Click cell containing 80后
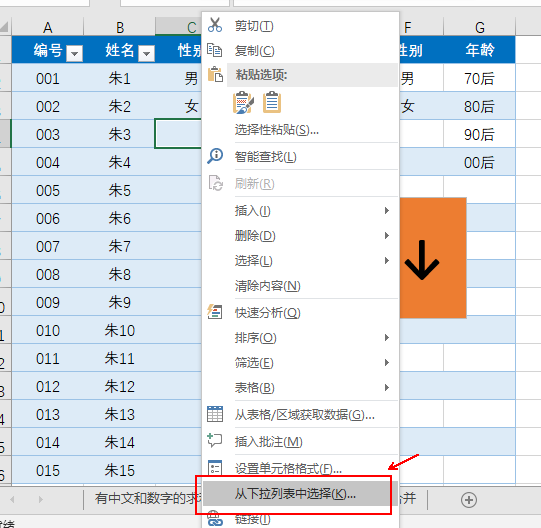The width and height of the screenshot is (541, 528). coord(480,106)
